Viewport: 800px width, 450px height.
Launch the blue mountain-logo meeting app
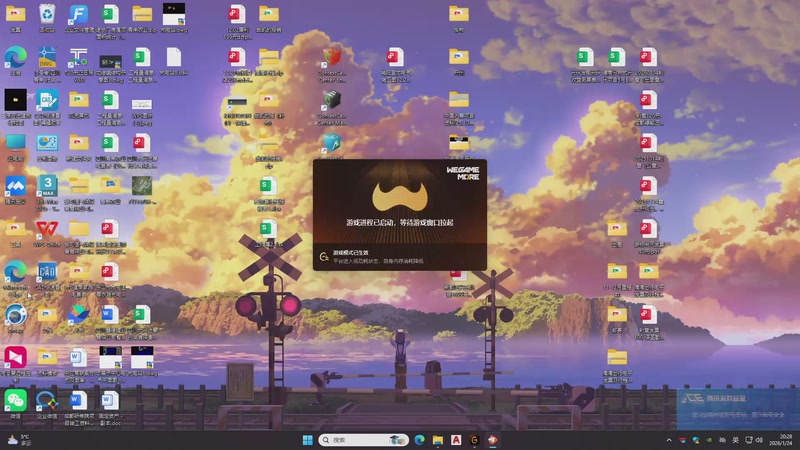point(15,186)
